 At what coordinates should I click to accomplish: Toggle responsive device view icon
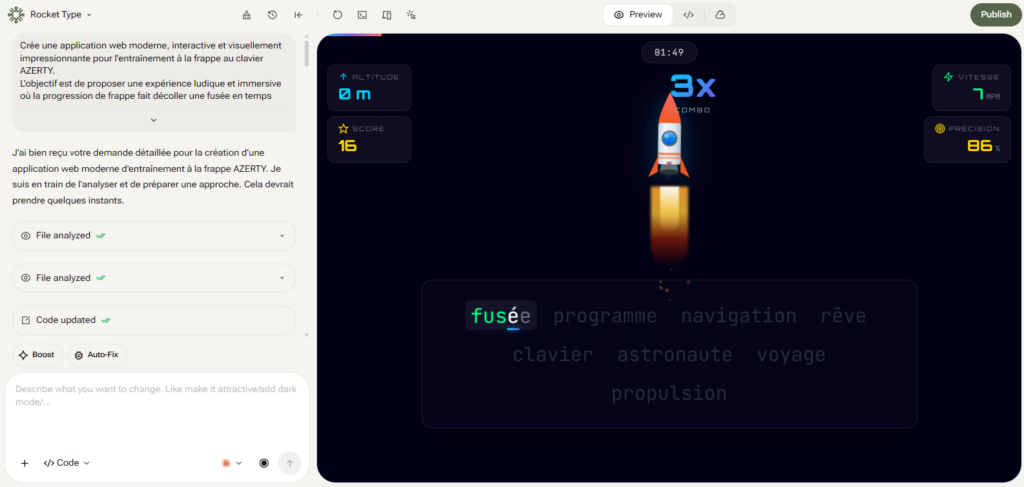coord(387,14)
